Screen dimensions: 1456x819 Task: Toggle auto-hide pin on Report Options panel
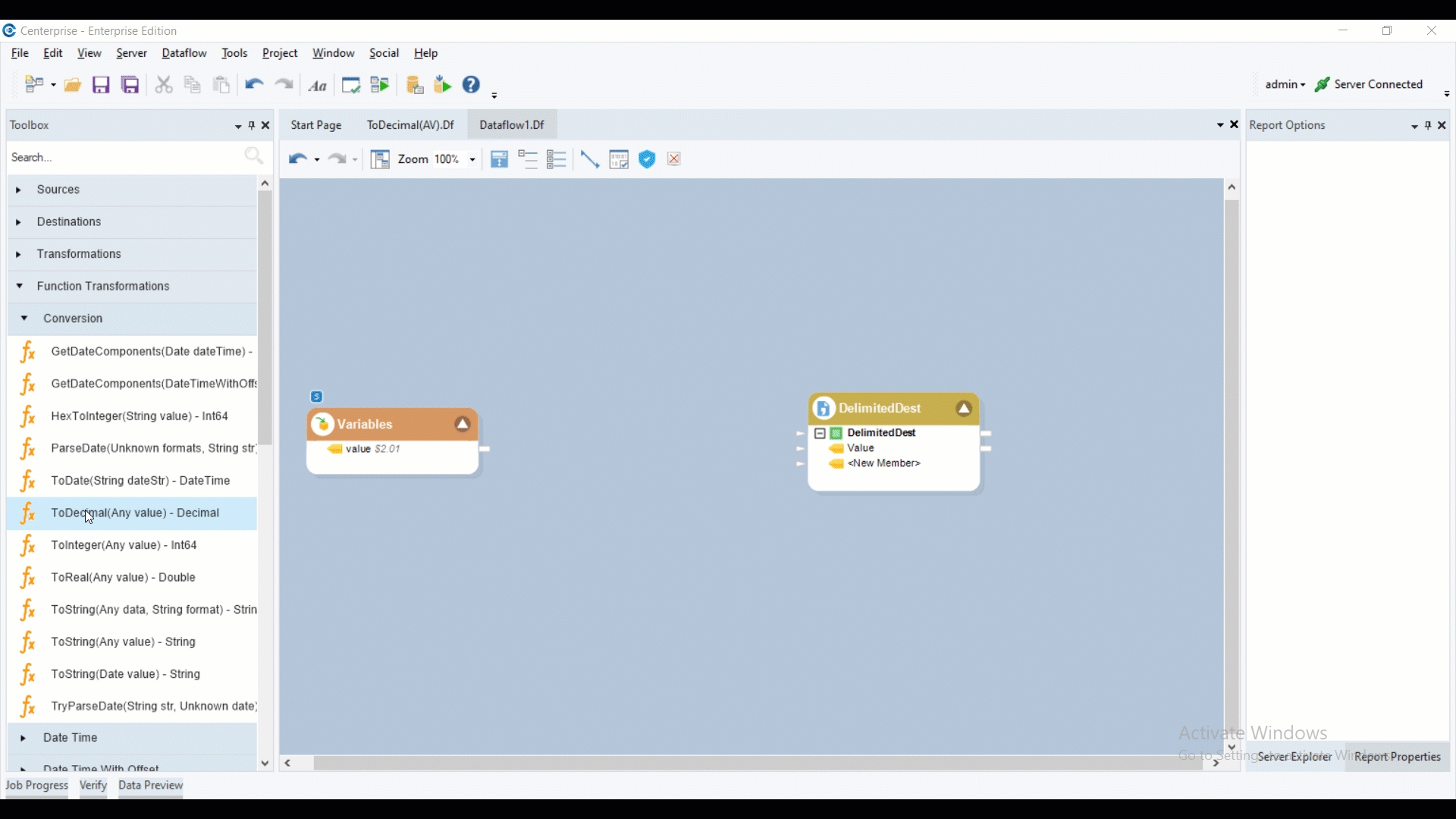point(1429,126)
